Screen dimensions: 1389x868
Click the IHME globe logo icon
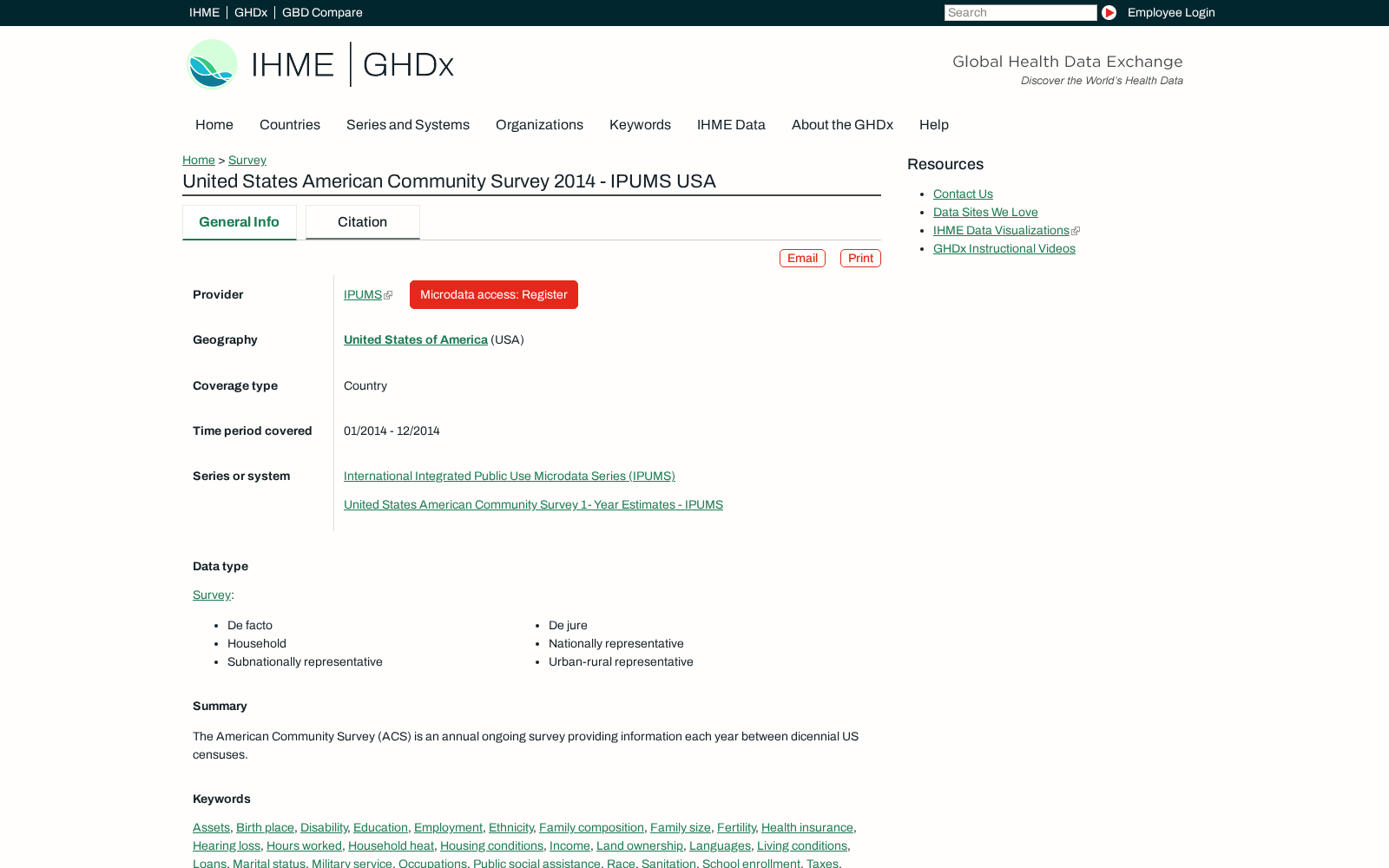tap(212, 64)
